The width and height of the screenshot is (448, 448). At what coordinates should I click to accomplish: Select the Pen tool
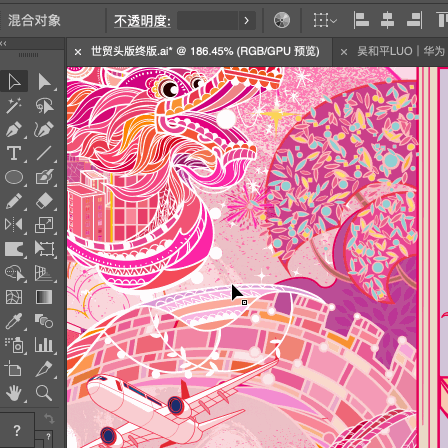(x=14, y=130)
